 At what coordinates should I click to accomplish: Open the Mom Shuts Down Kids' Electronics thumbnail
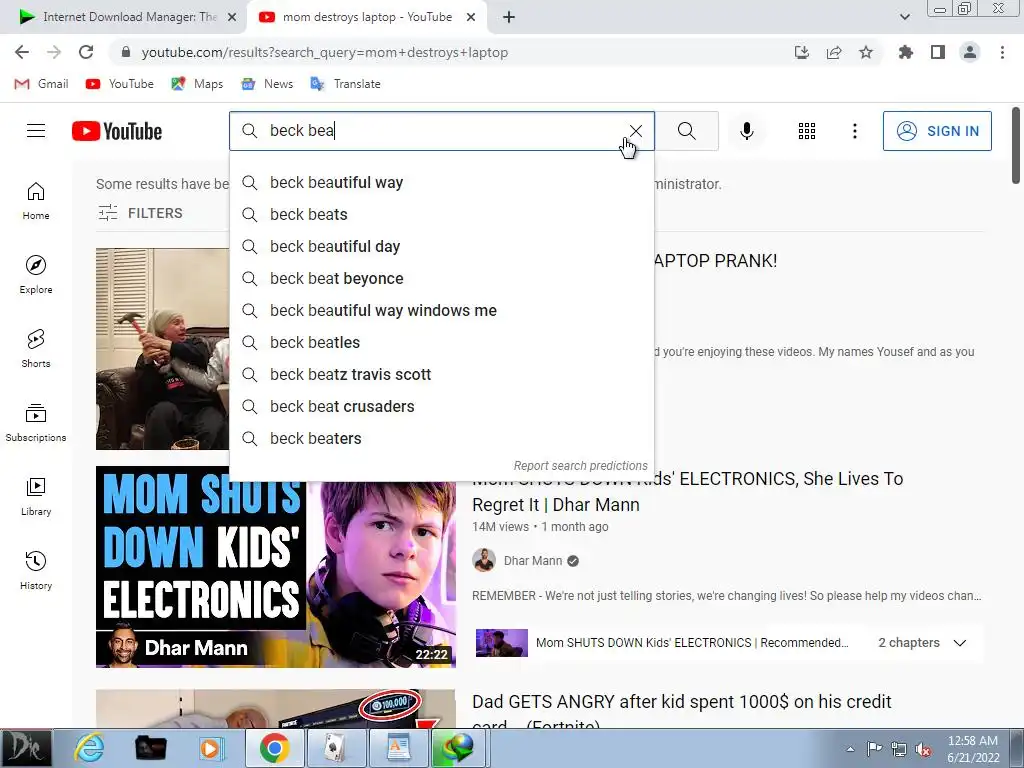pyautogui.click(x=276, y=567)
